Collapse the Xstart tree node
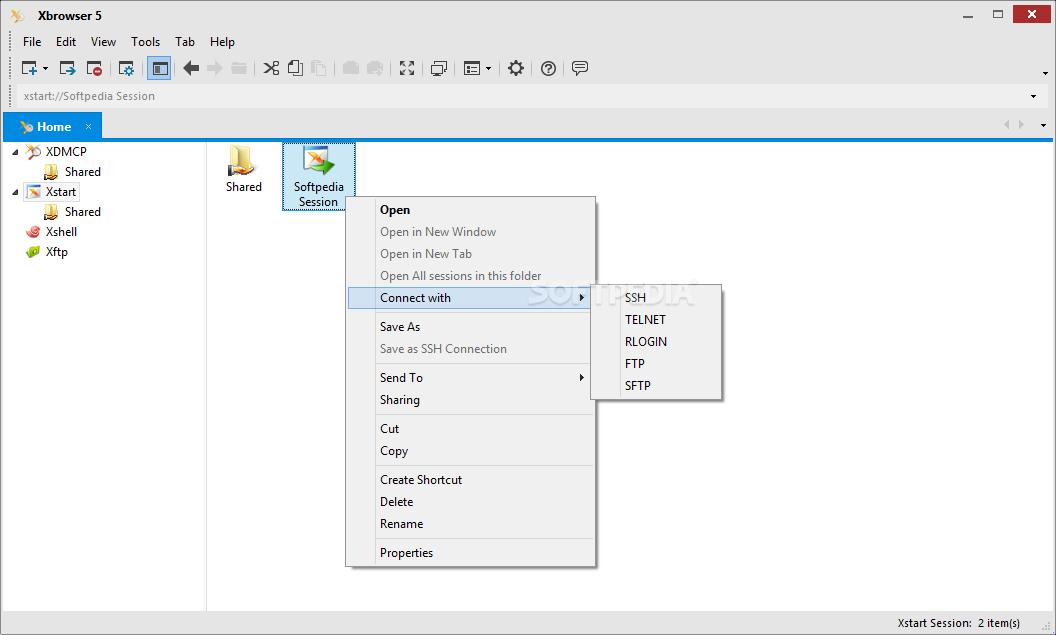 15,193
